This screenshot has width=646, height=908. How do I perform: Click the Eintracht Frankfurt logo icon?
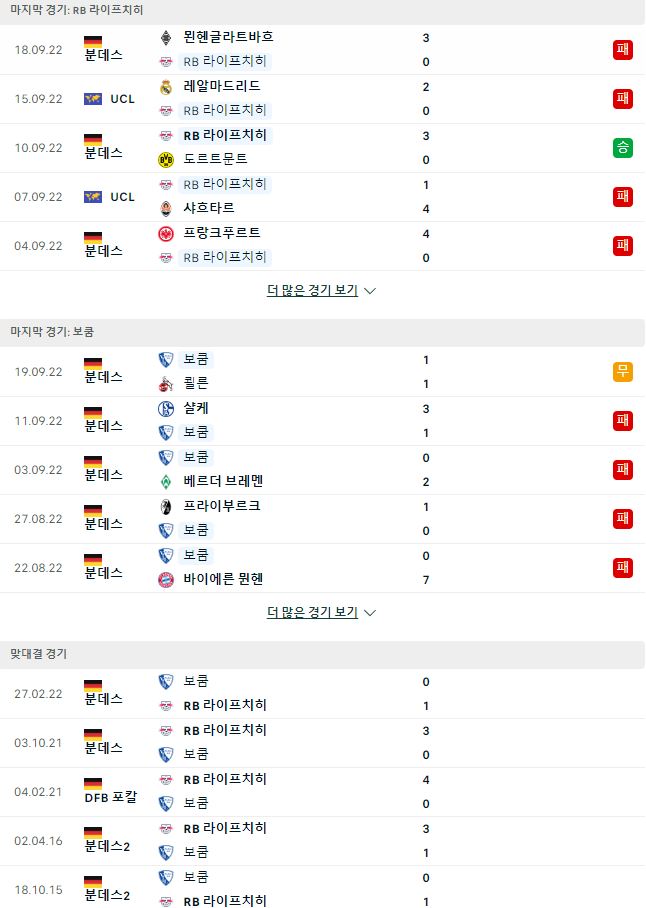pos(166,234)
